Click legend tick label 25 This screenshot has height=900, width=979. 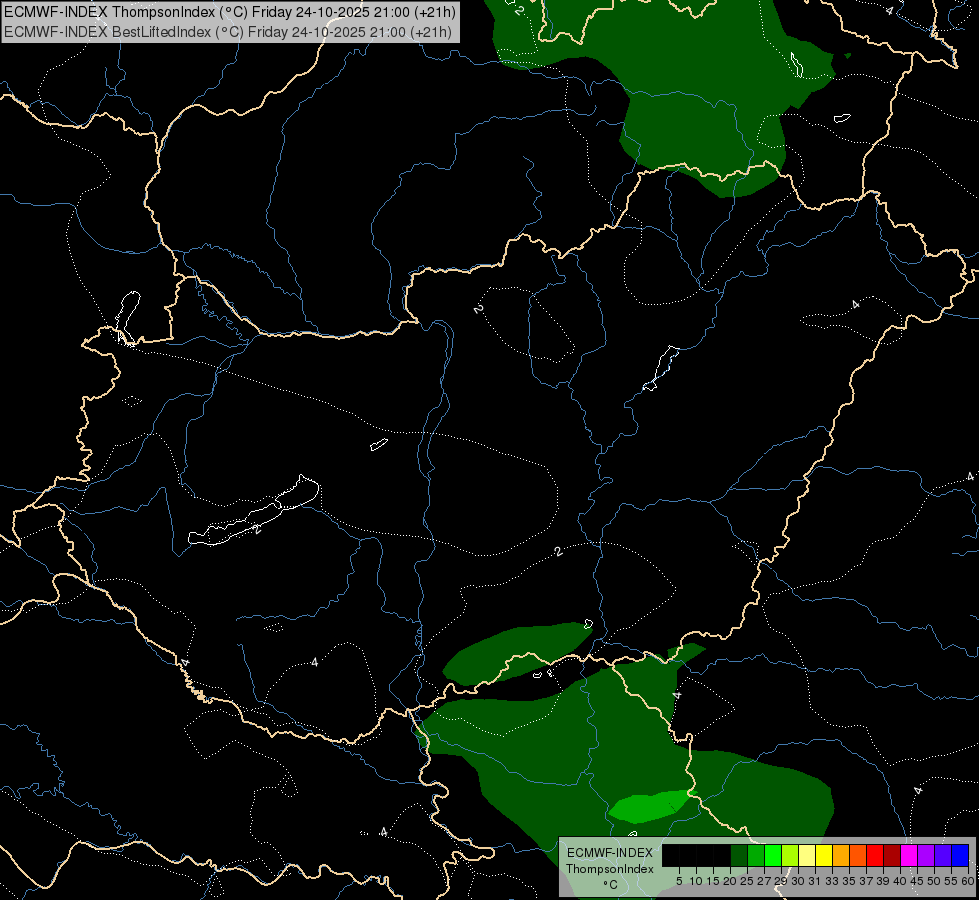tap(747, 881)
